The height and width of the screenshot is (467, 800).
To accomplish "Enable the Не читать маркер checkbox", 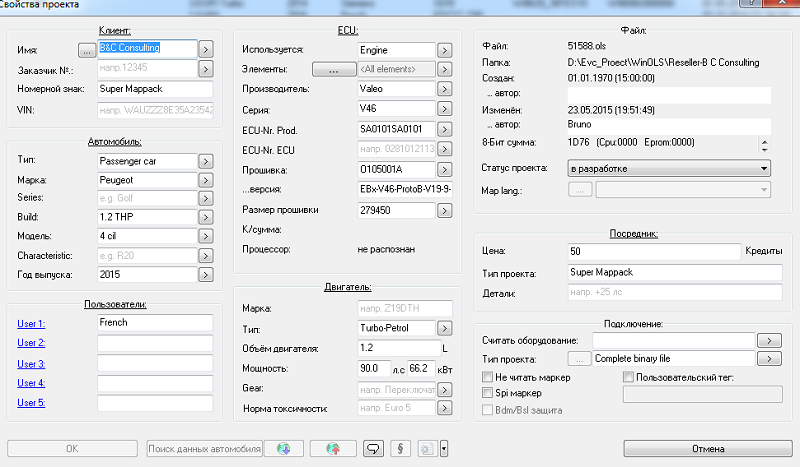I will point(488,377).
